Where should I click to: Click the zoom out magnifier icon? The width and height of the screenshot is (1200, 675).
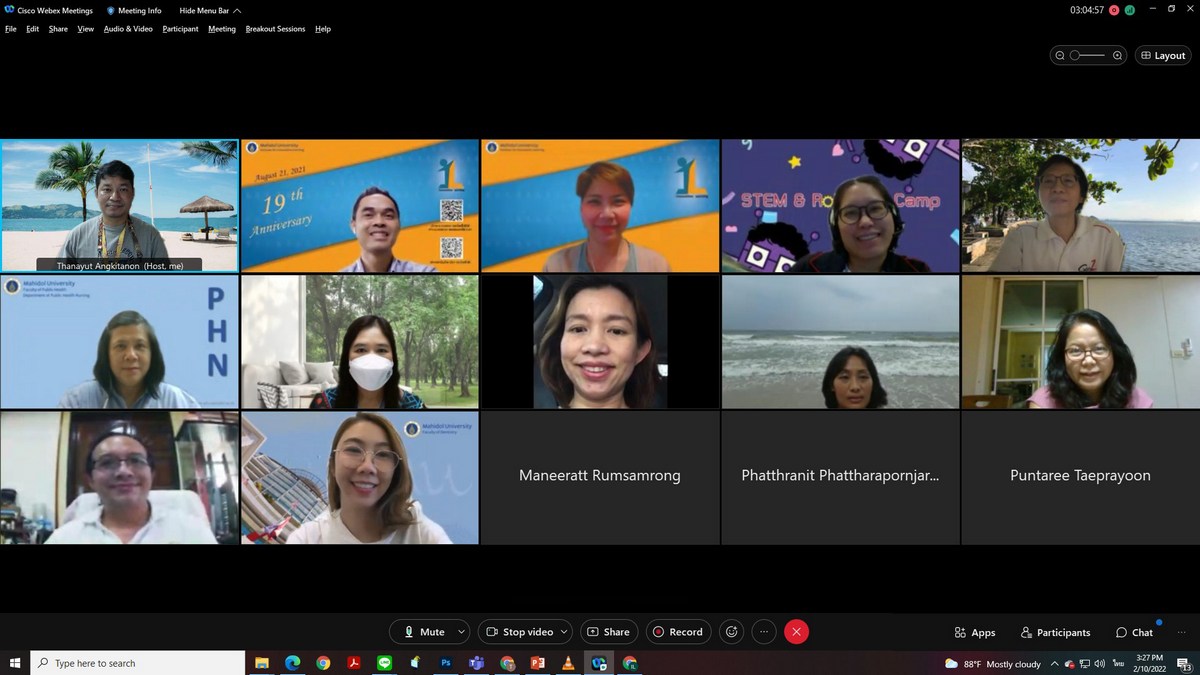click(1061, 56)
